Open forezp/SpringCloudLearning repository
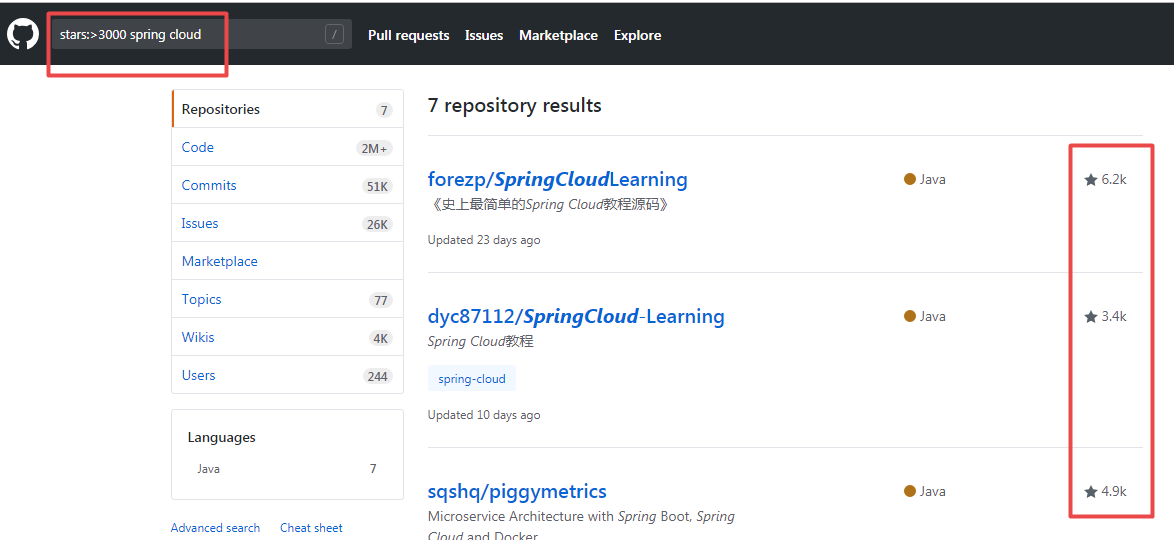 tap(558, 180)
